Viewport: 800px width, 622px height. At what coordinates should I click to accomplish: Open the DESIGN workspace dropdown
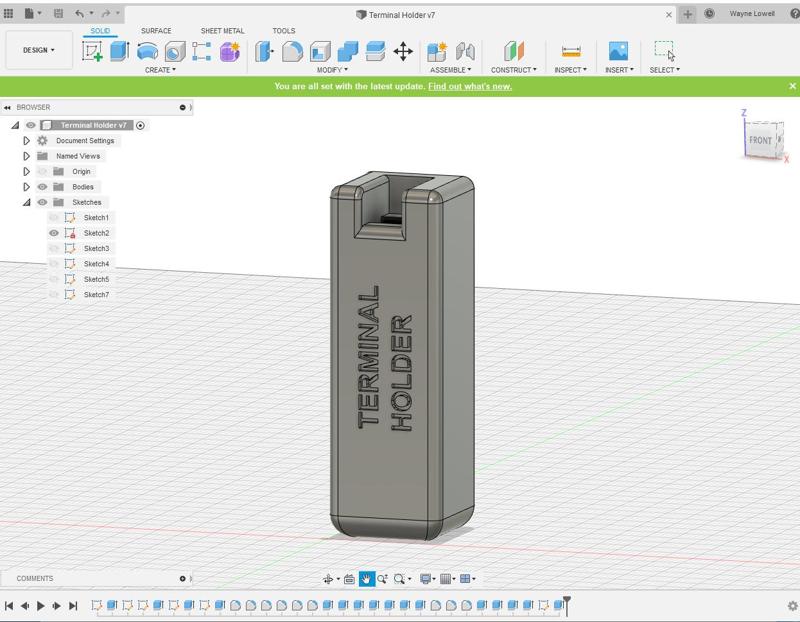[39, 50]
